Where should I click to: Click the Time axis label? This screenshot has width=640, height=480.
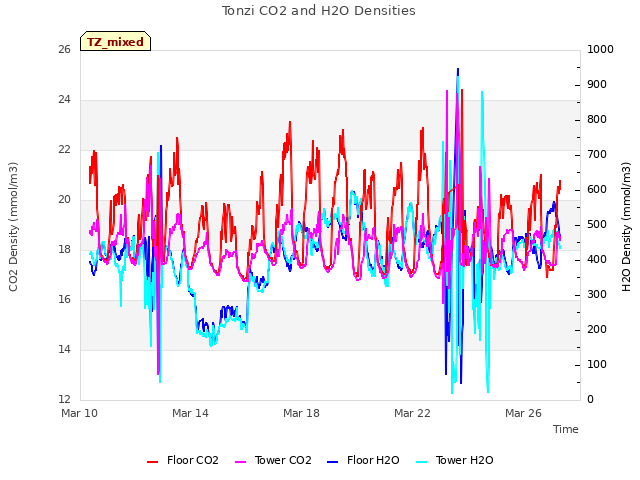click(566, 429)
